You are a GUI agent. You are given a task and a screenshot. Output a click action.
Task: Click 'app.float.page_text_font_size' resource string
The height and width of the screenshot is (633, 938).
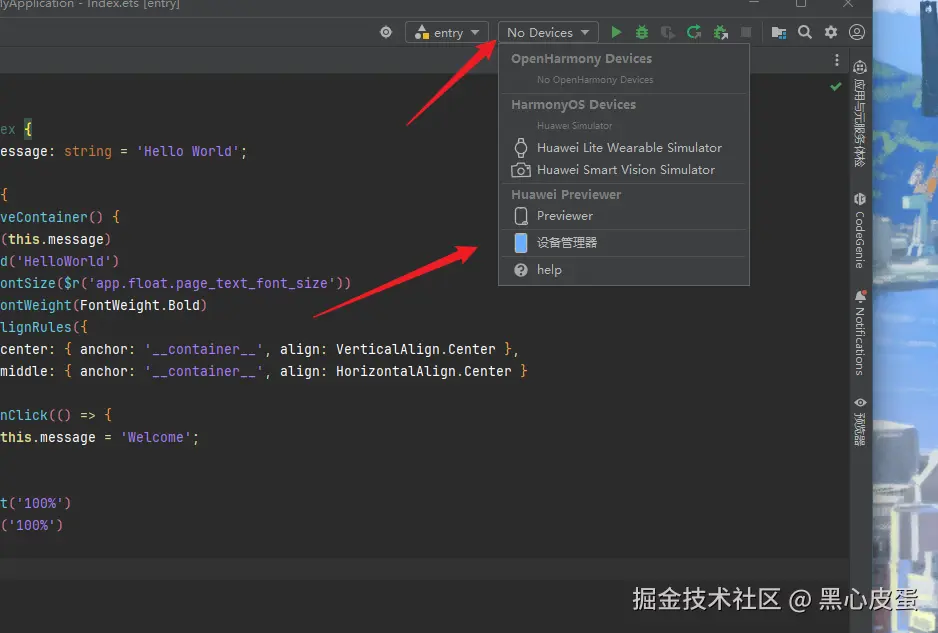pyautogui.click(x=212, y=284)
